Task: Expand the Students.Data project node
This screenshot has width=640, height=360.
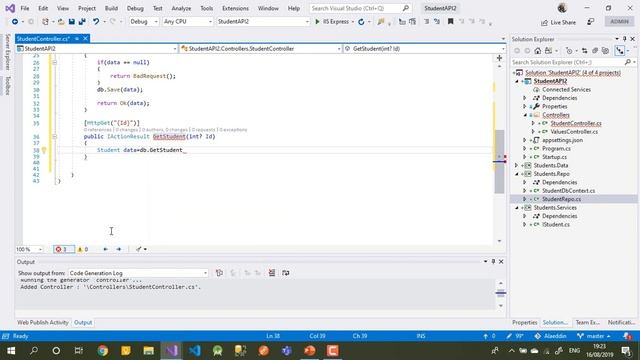Action: 517,166
